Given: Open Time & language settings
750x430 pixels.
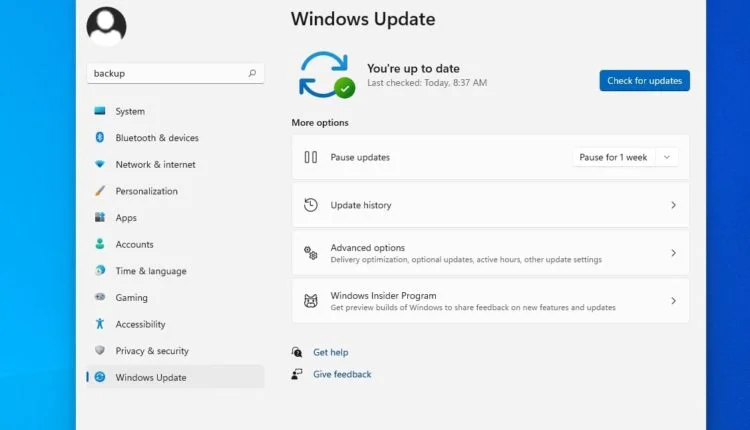Looking at the screenshot, I should pyautogui.click(x=175, y=271).
